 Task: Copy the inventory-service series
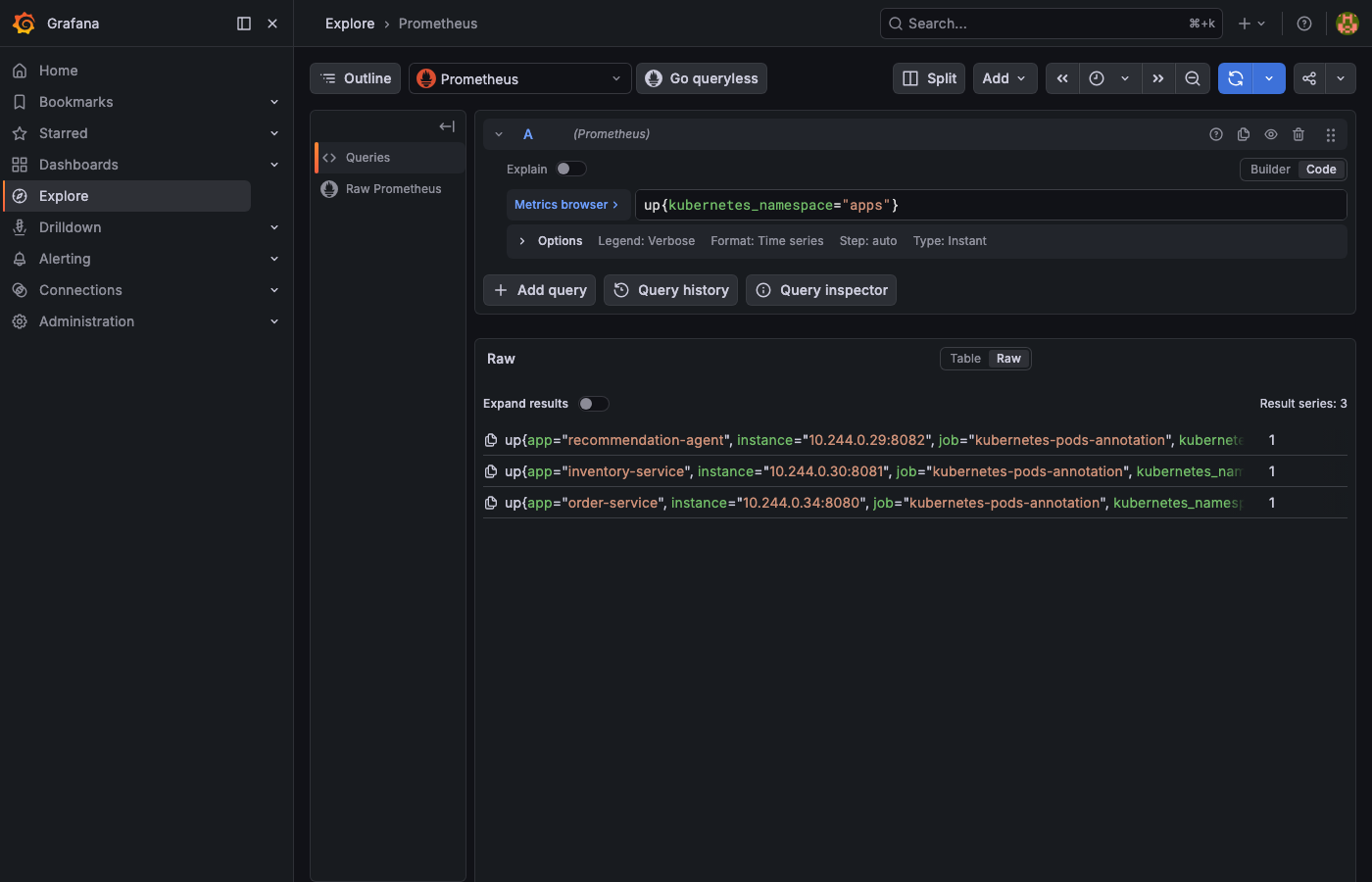491,471
